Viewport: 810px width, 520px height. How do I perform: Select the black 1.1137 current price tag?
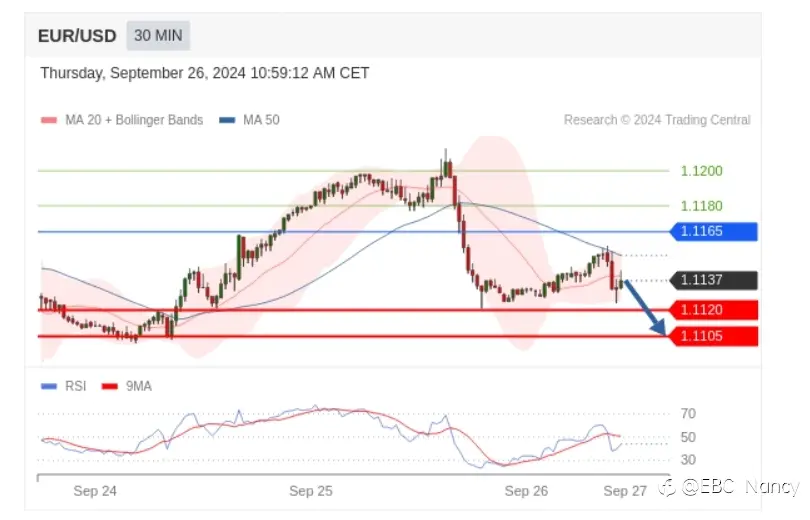point(713,280)
